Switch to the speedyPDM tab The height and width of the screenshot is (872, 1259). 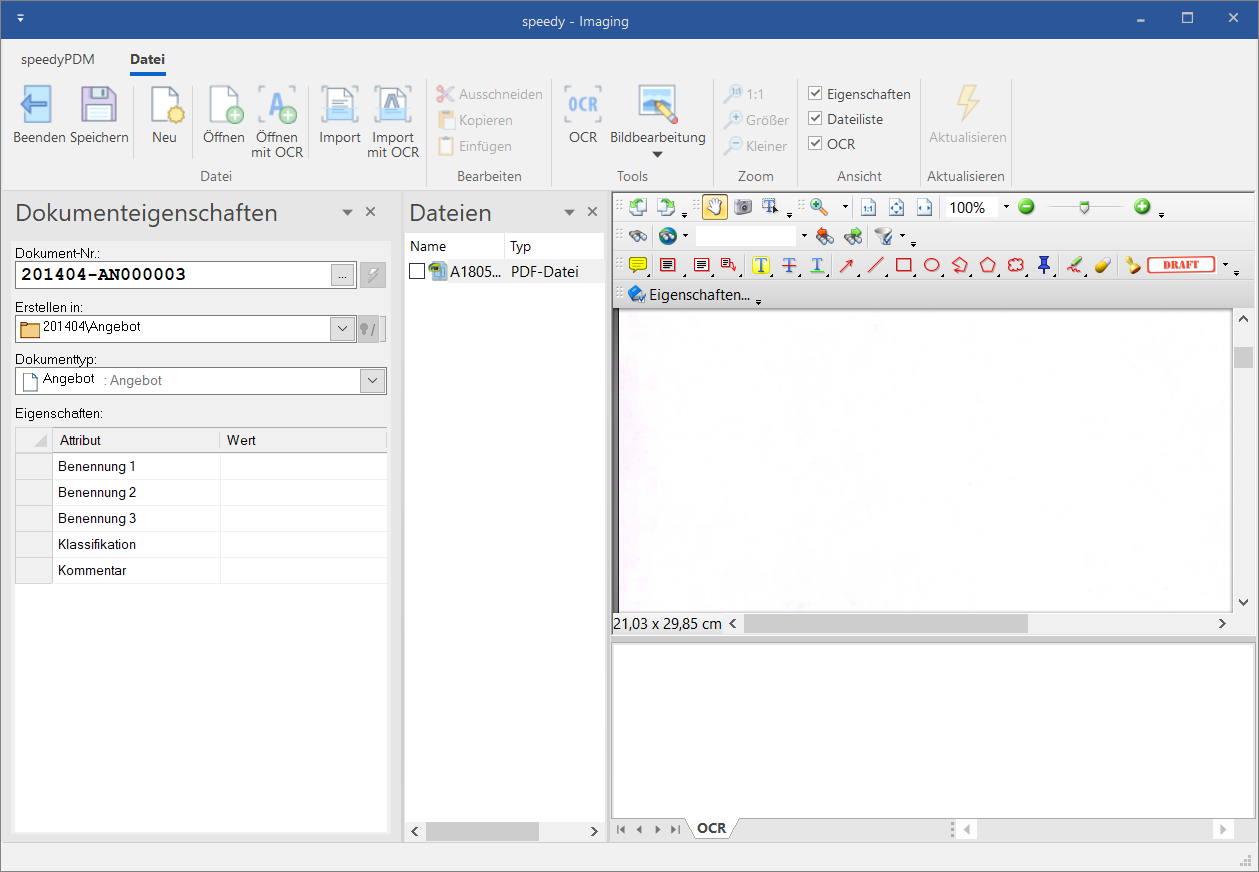(58, 59)
